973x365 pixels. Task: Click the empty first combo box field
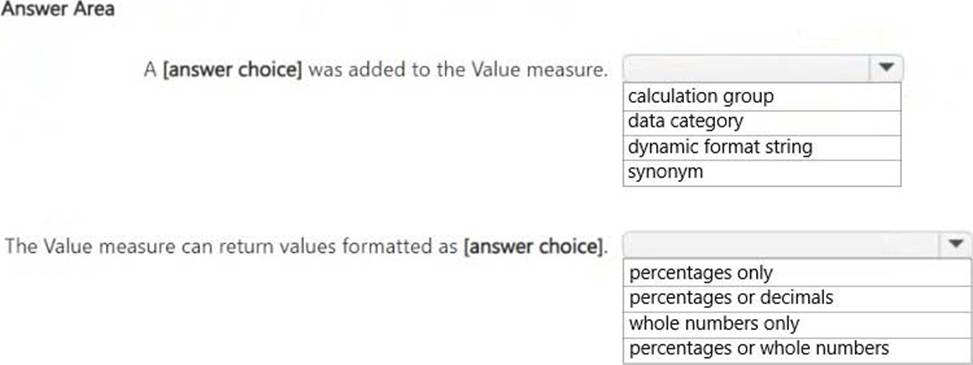click(x=747, y=68)
